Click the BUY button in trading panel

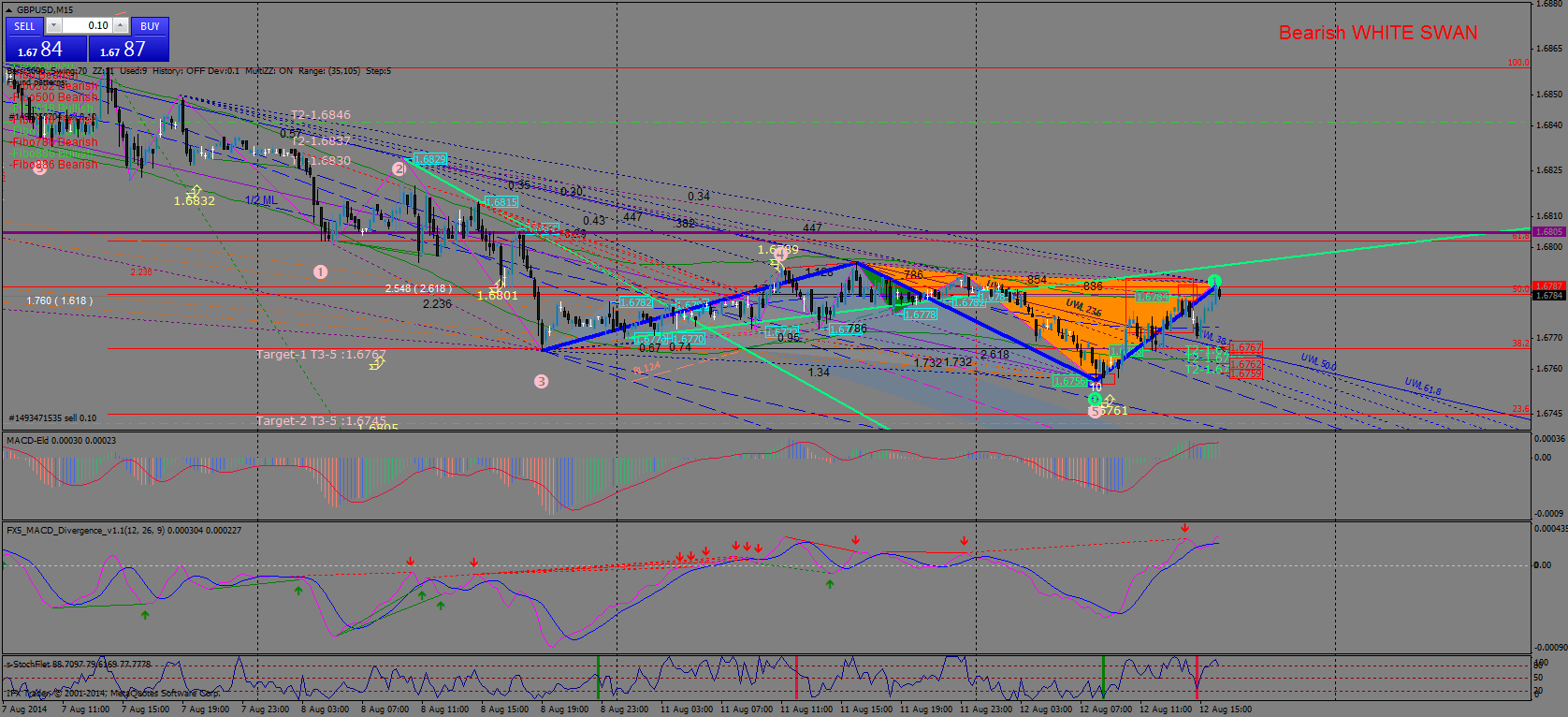150,26
